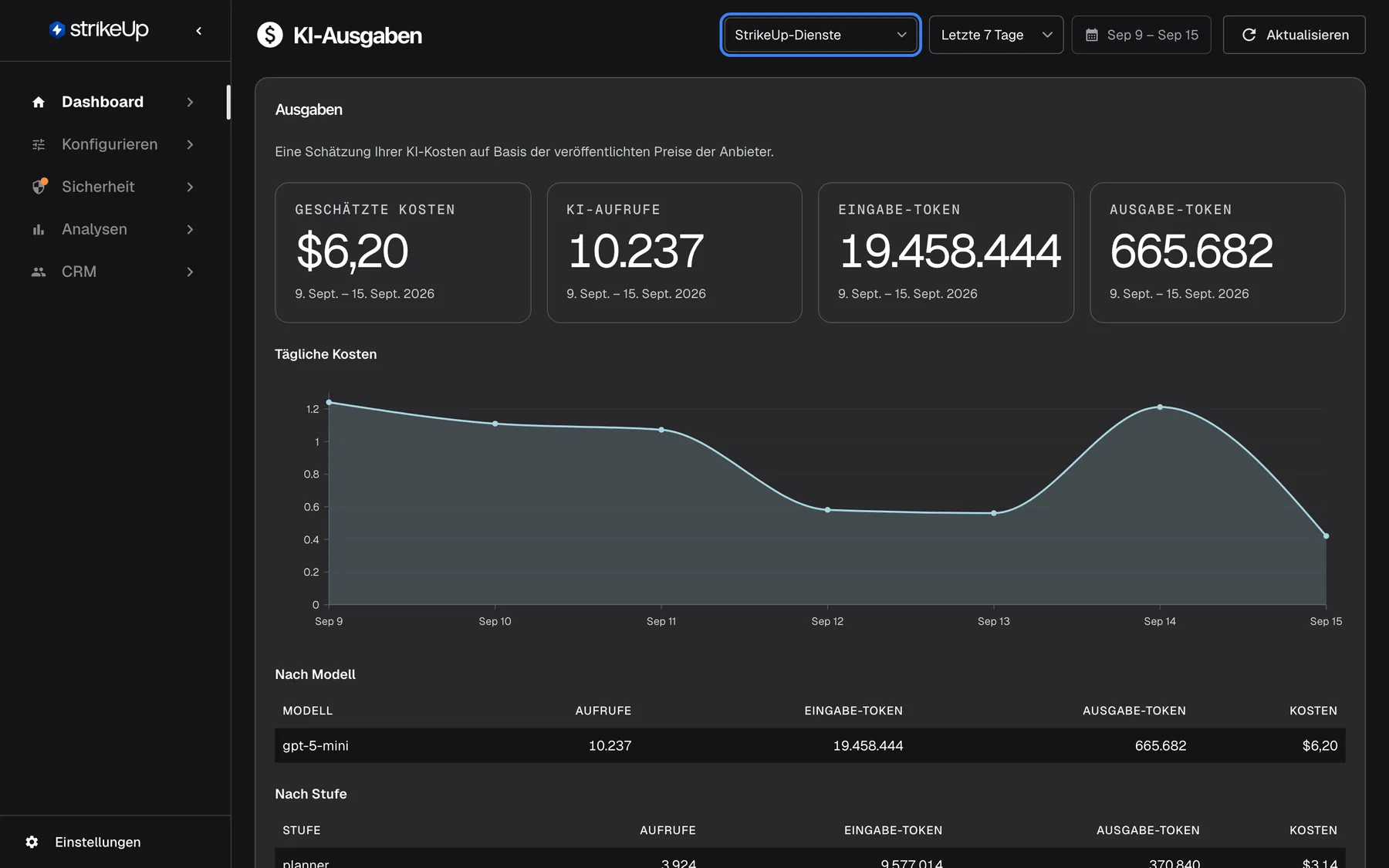Open the Analysen menu item
The image size is (1389, 868).
(113, 229)
